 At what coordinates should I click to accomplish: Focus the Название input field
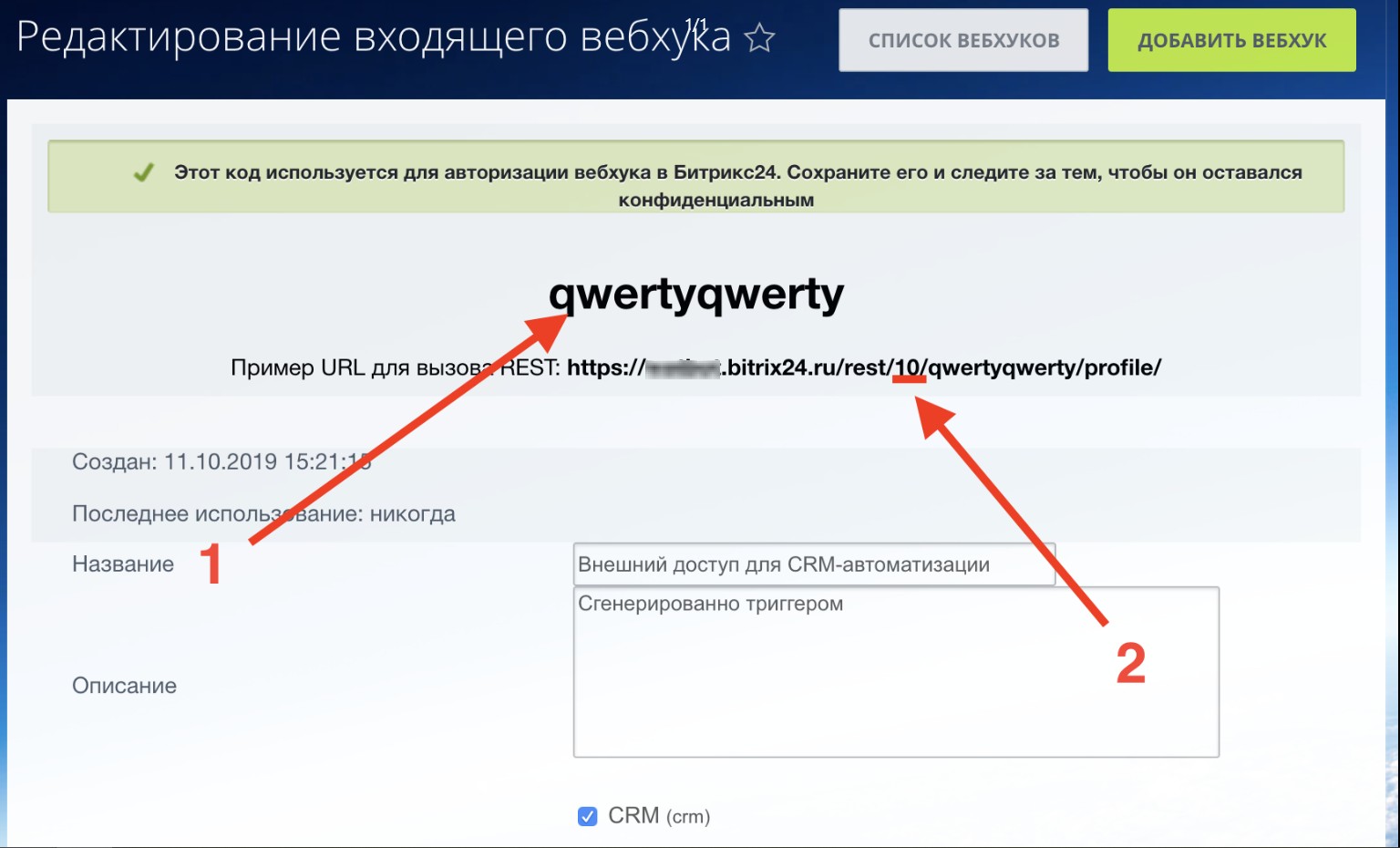coord(813,564)
